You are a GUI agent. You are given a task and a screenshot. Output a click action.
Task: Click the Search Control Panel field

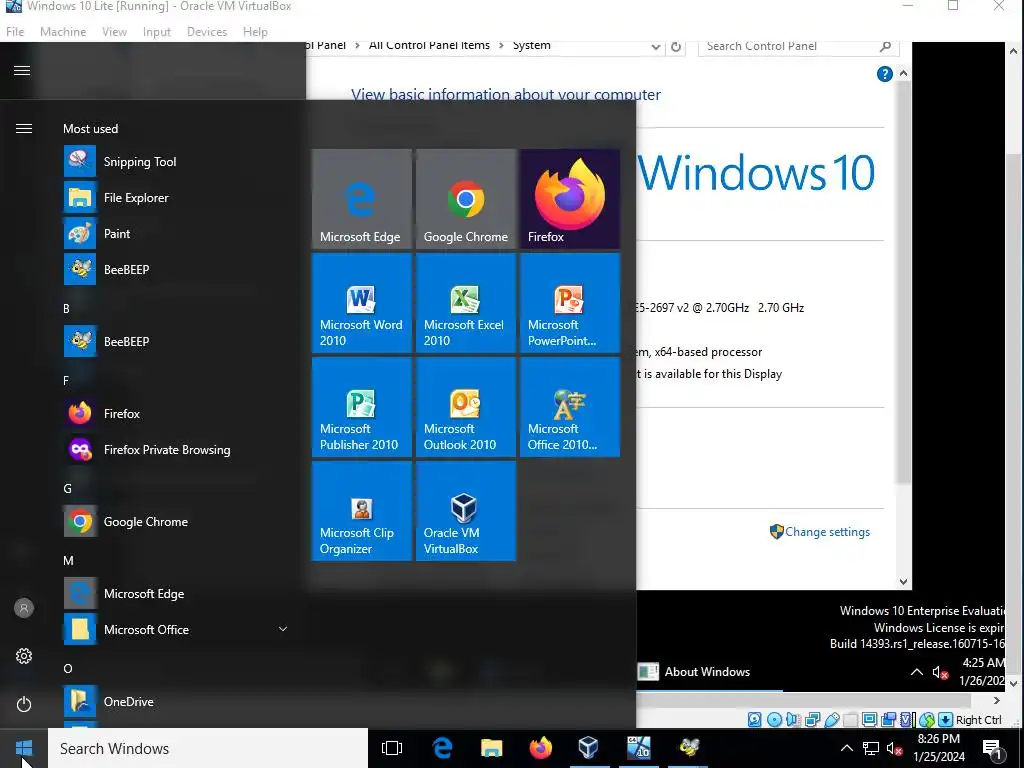pos(798,46)
